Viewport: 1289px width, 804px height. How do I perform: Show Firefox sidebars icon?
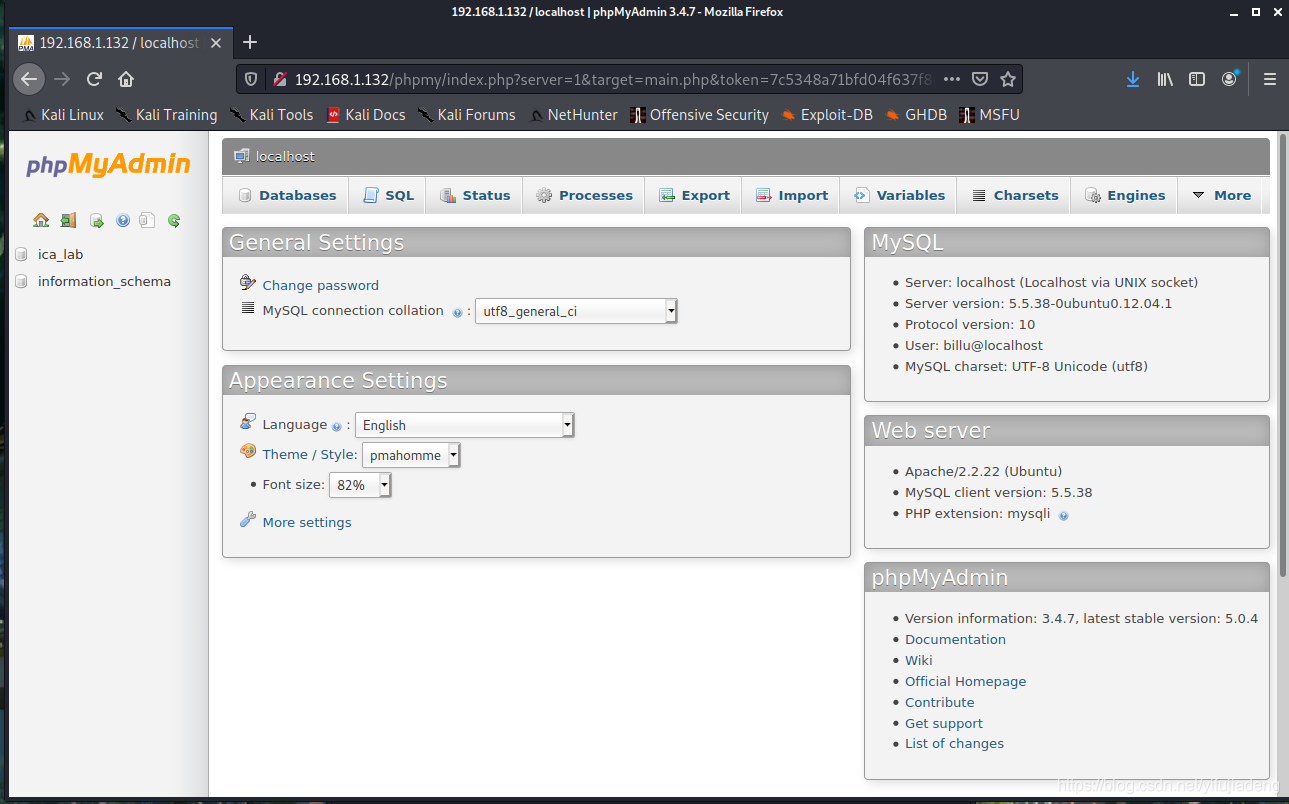(x=1197, y=79)
